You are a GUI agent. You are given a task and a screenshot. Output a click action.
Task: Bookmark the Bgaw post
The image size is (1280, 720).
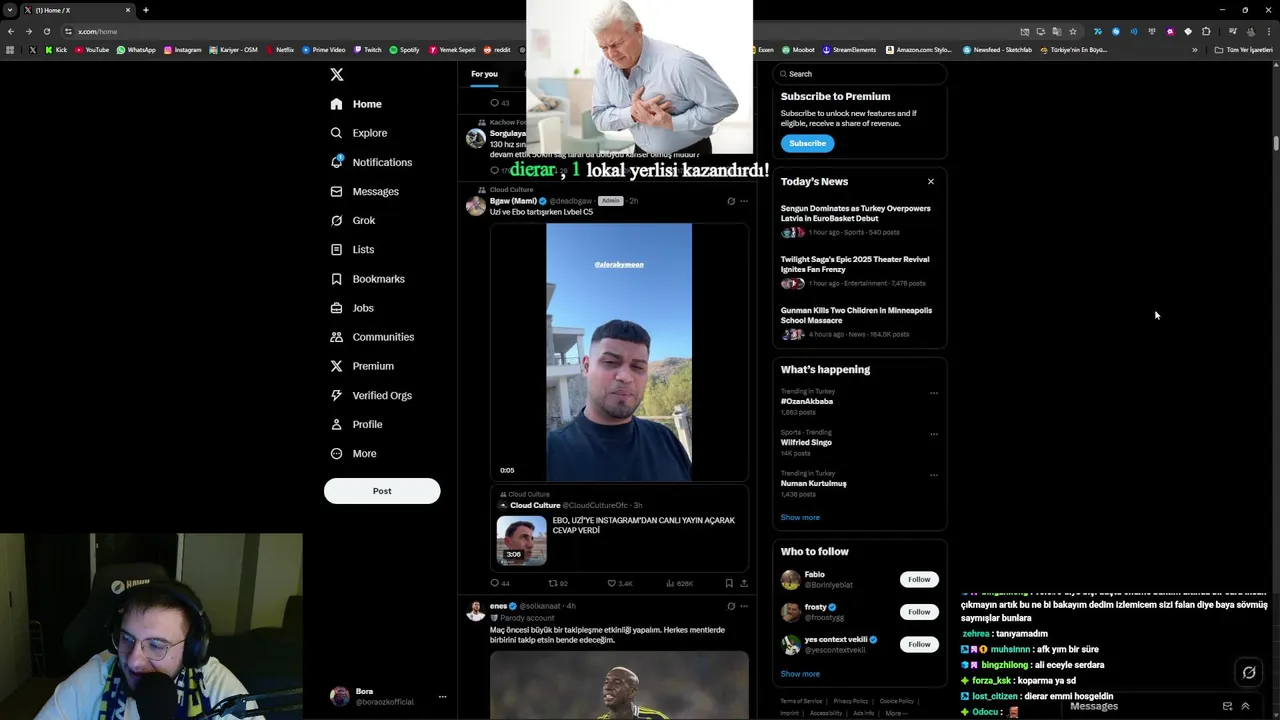click(x=729, y=583)
